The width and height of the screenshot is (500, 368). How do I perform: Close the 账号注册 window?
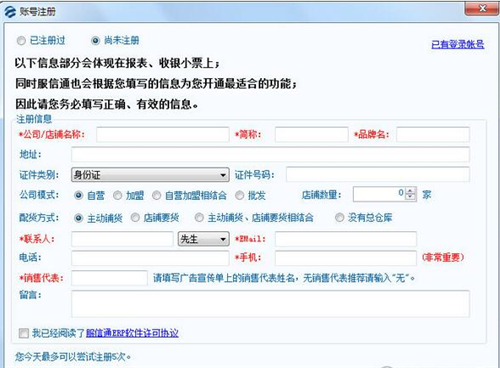(482, 8)
